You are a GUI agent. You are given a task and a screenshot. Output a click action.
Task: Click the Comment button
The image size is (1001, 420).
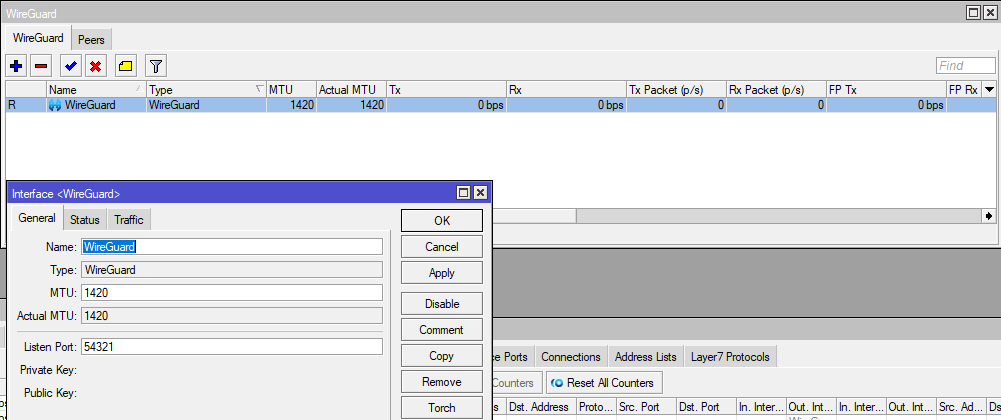pos(442,330)
